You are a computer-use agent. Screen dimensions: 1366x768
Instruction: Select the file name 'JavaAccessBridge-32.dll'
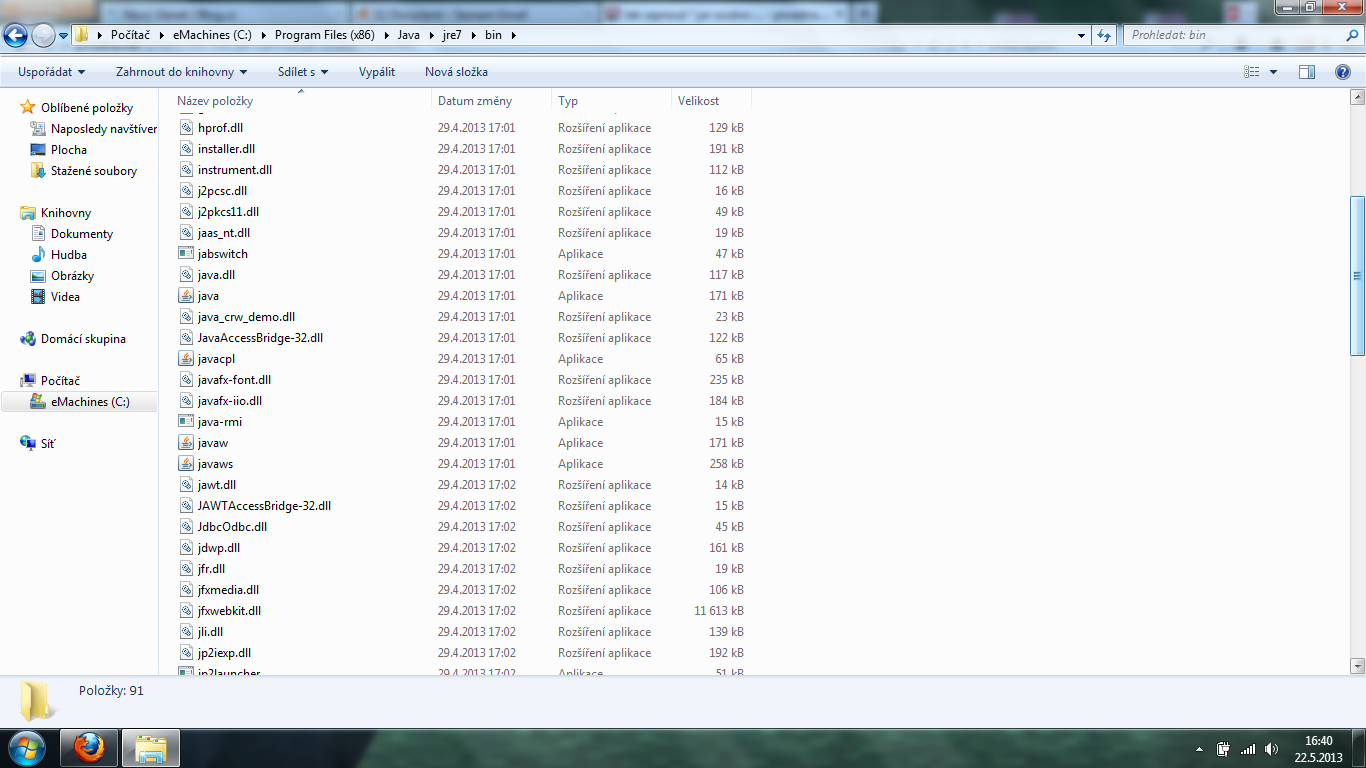pyautogui.click(x=260, y=338)
